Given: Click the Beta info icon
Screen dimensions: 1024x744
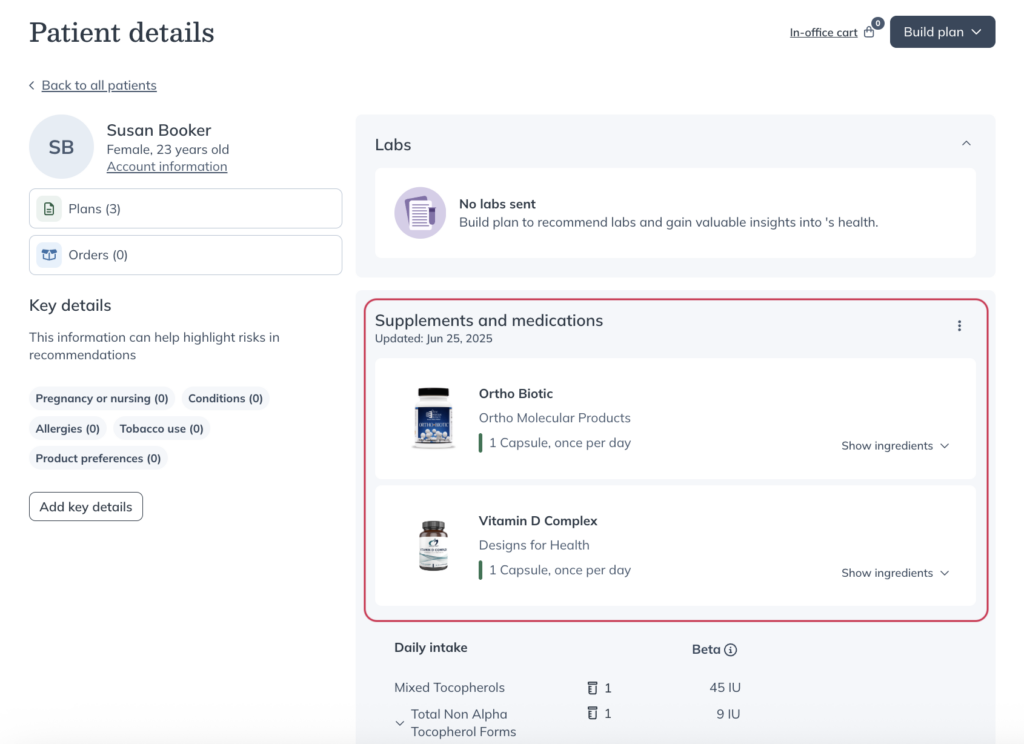Looking at the screenshot, I should click(x=731, y=650).
